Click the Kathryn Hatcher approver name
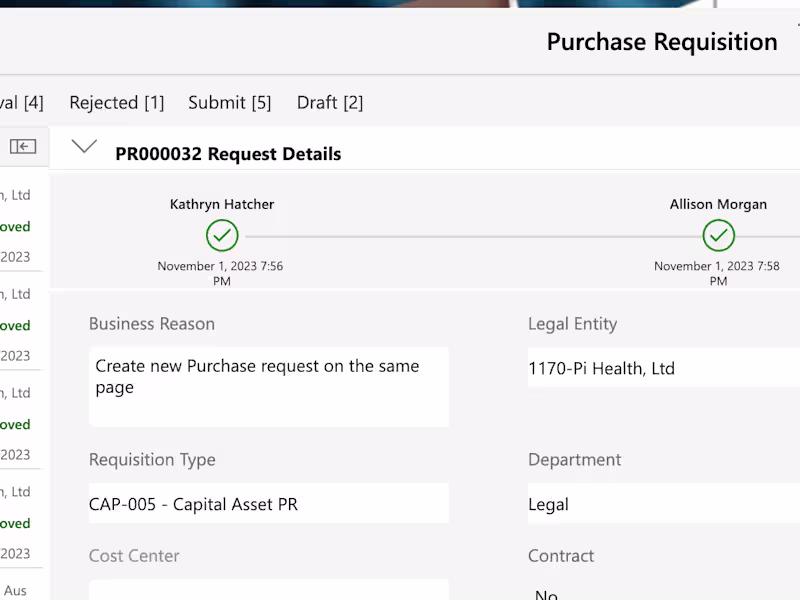 pyautogui.click(x=222, y=204)
